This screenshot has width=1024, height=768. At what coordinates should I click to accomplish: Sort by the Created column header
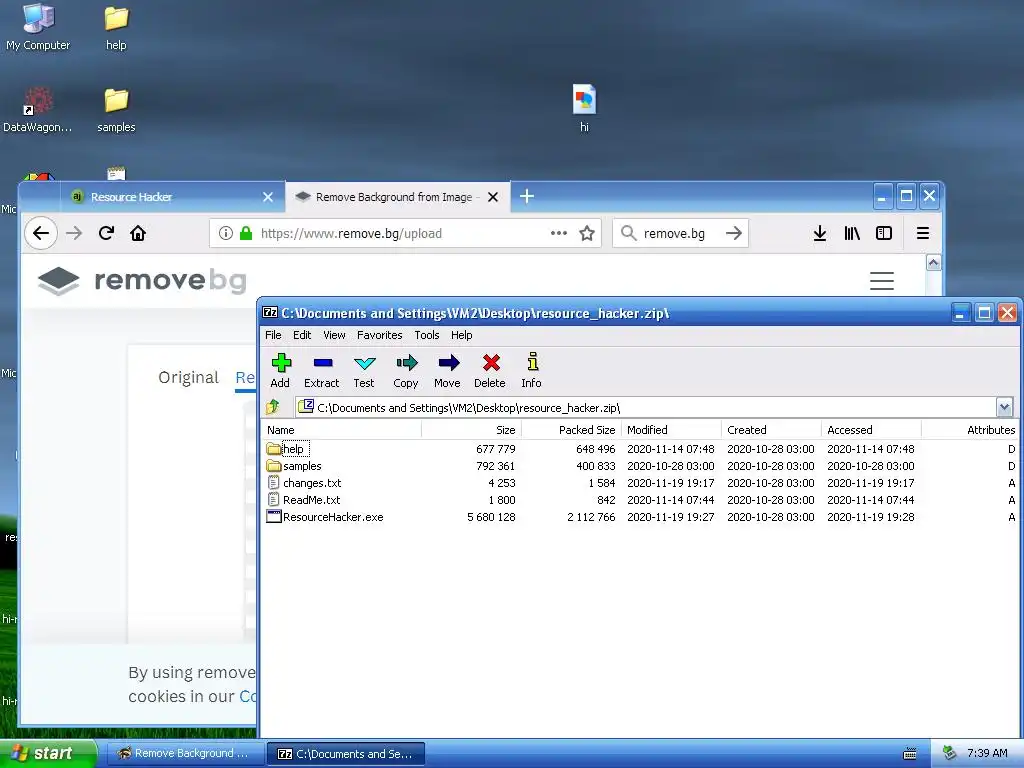coord(771,430)
